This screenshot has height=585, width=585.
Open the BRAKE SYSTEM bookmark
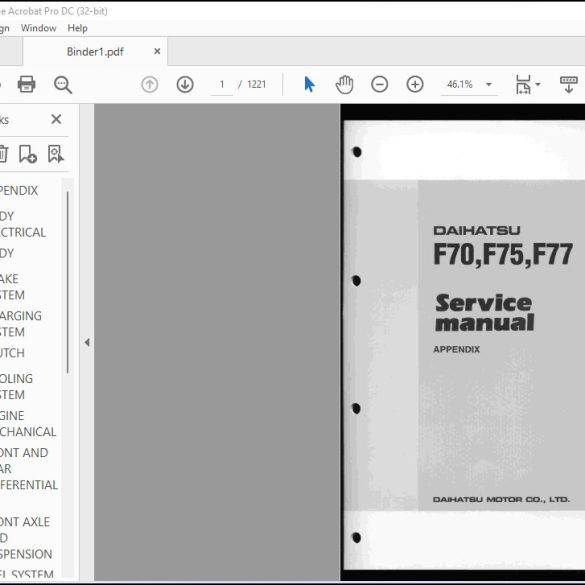point(12,287)
